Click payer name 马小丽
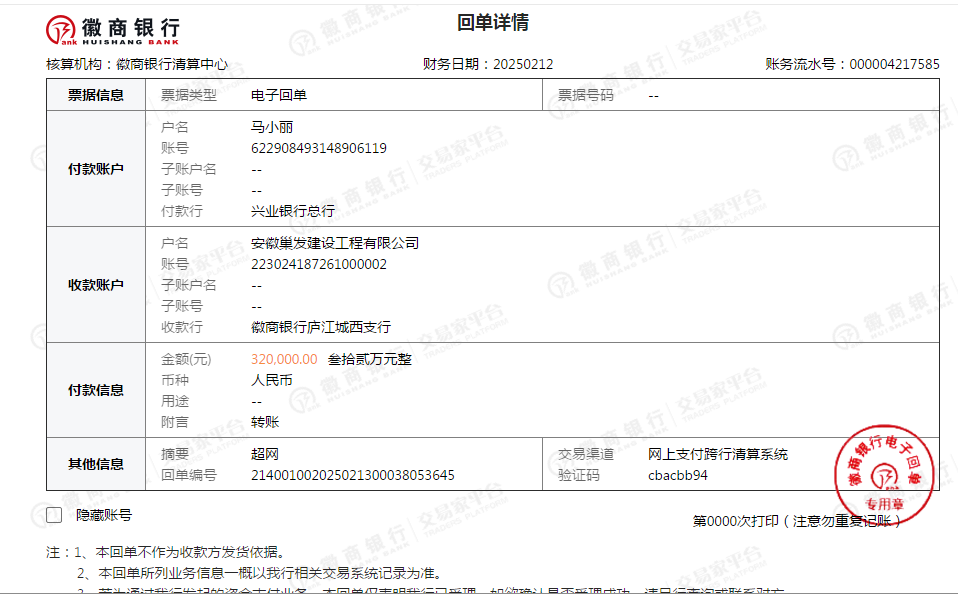Screen dimensions: 958x595 271,127
